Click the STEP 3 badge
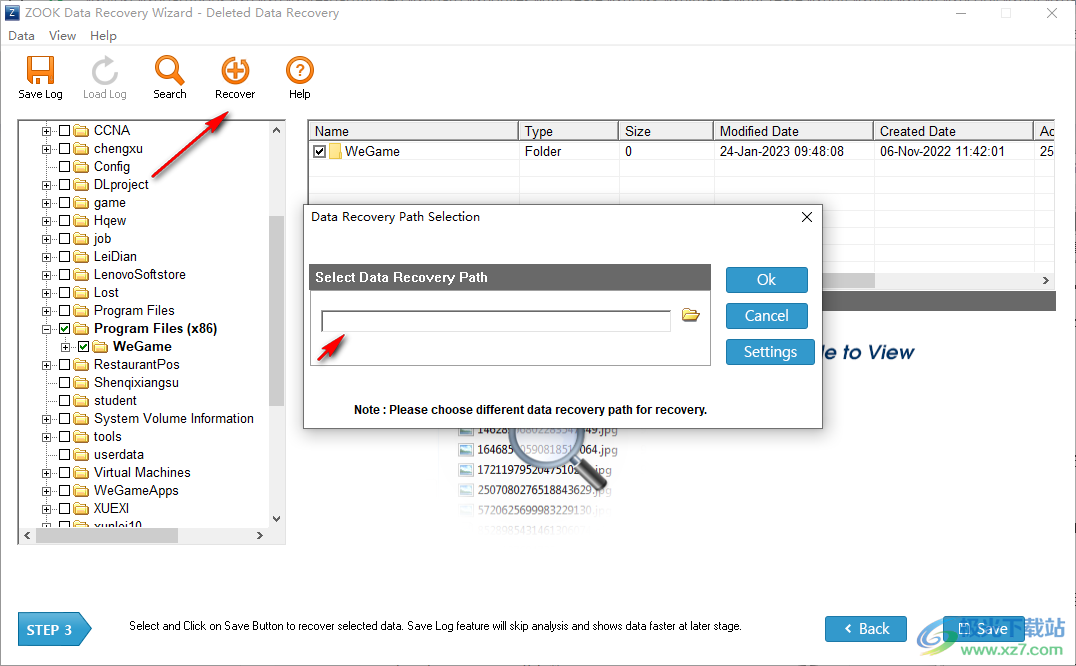1076x666 pixels. coord(52,629)
